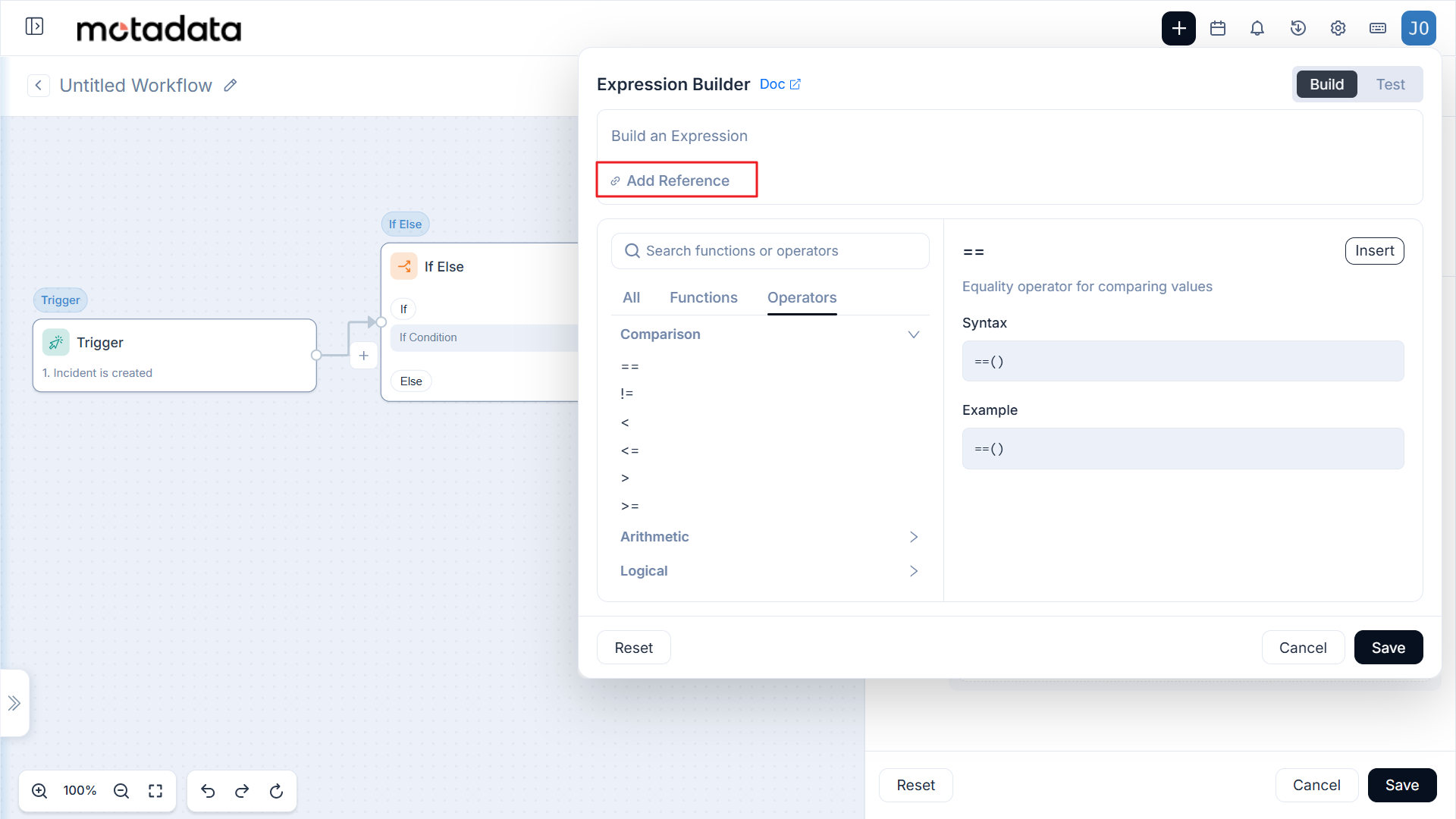Screen dimensions: 1456x819
Task: Go back with the arrow beside Untitled Workflow
Action: tap(39, 86)
